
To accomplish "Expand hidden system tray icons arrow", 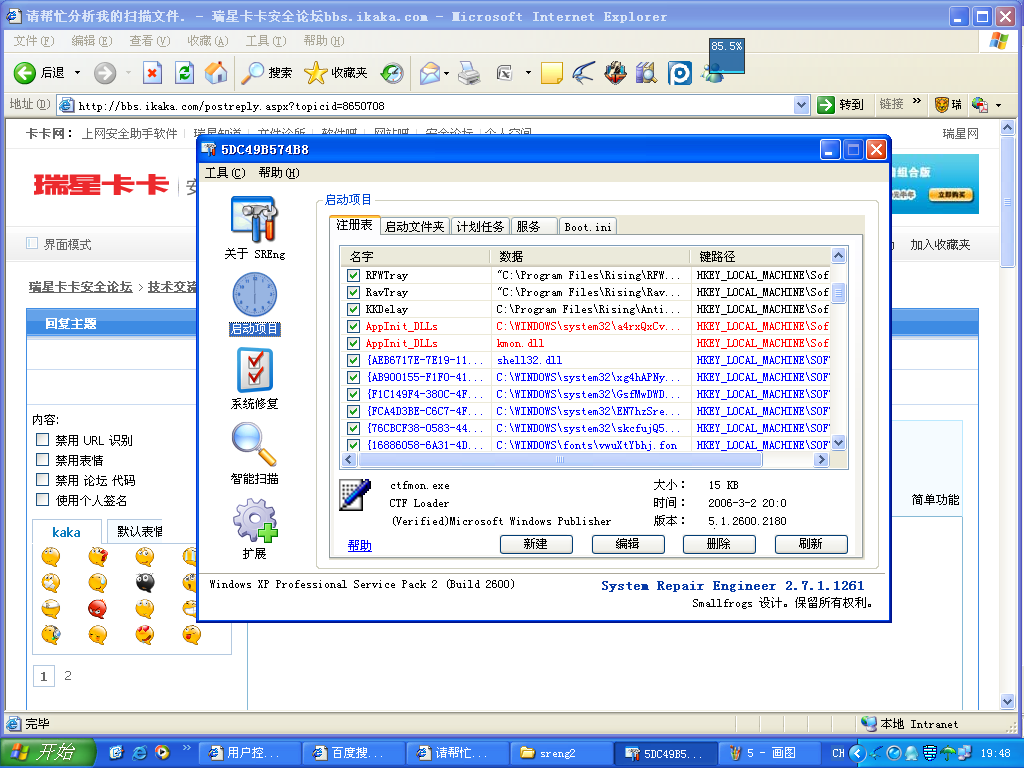I will pyautogui.click(x=858, y=753).
